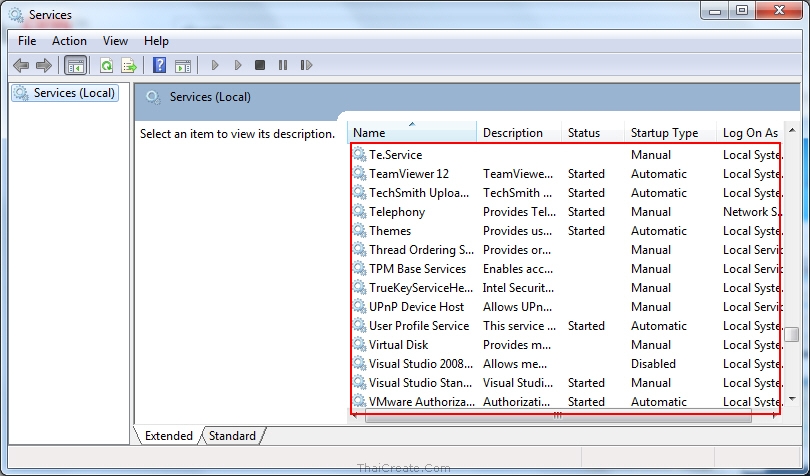810x476 pixels.
Task: Open Help using the blue question-mark icon
Action: pyautogui.click(x=160, y=66)
